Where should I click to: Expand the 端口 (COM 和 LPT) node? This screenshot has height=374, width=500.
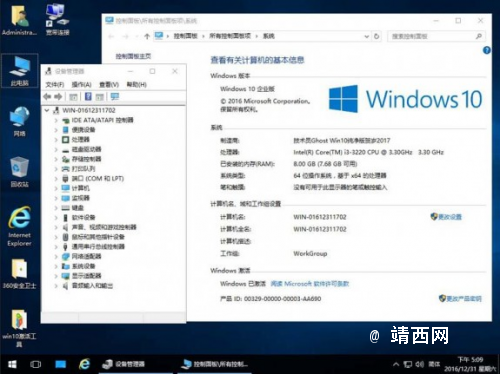(x=56, y=179)
